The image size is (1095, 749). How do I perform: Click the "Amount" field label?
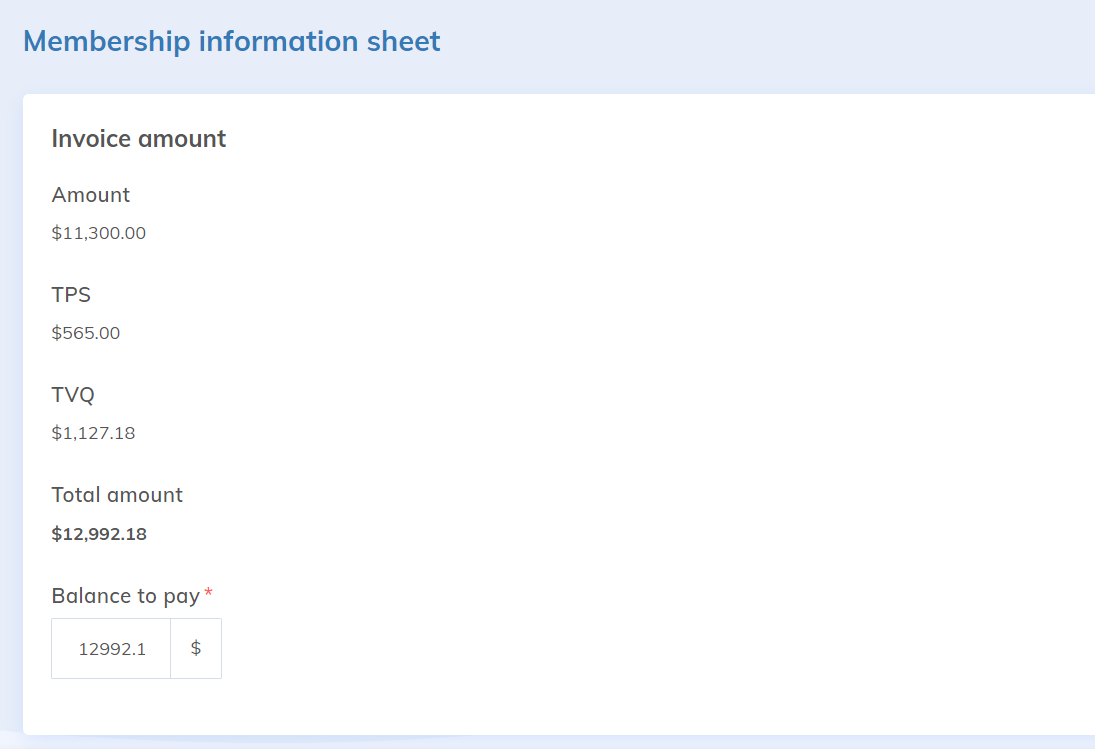91,195
